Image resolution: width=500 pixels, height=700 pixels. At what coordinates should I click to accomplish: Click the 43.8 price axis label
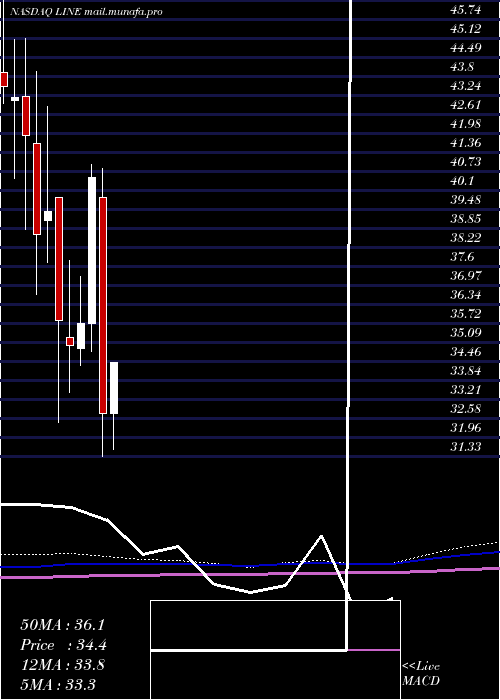(462, 67)
